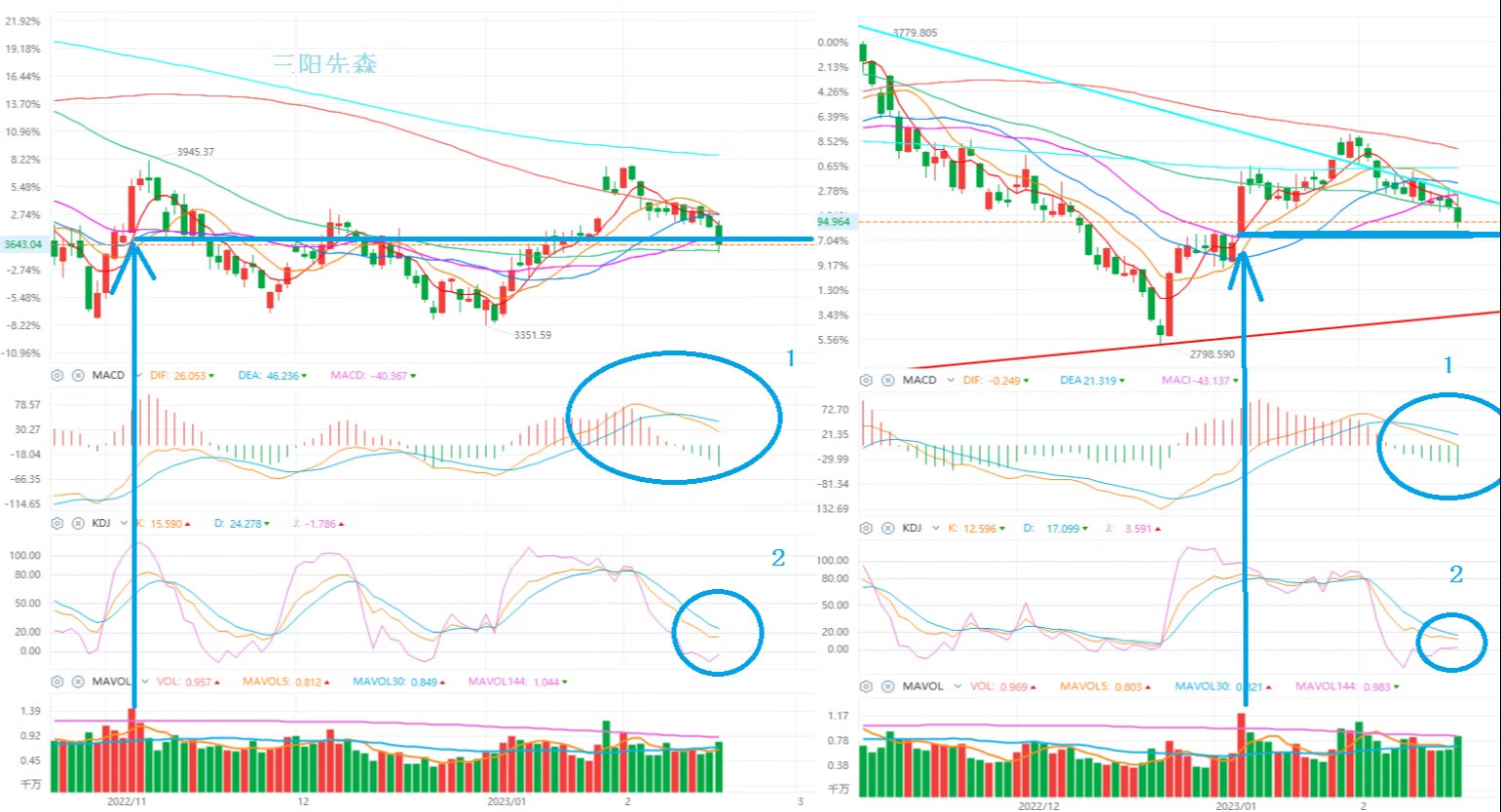Open KDJ settings gear in right chart
The width and height of the screenshot is (1501, 812).
pos(868,528)
